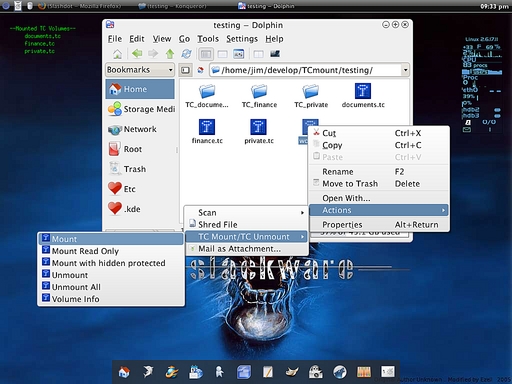The width and height of the screenshot is (512, 384).
Task: Select the finance.tc file
Action: pyautogui.click(x=207, y=132)
